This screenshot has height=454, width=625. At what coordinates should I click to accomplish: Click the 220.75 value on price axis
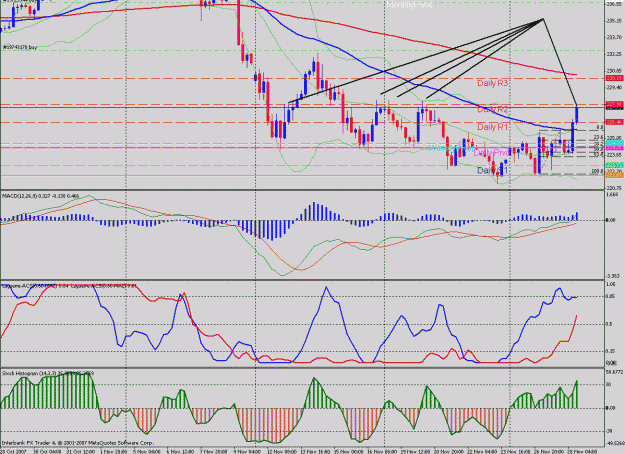point(613,188)
